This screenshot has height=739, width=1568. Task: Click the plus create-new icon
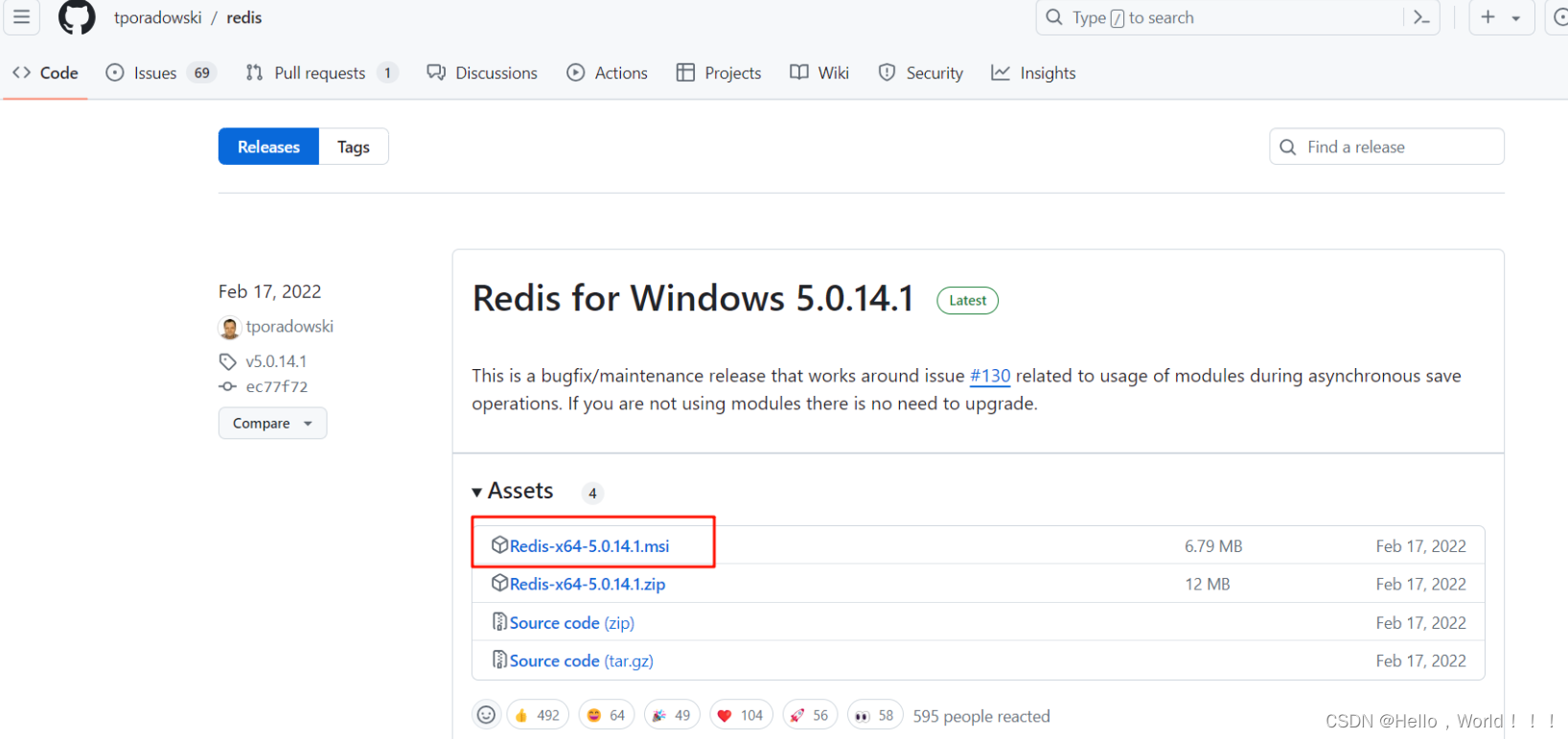click(x=1487, y=17)
